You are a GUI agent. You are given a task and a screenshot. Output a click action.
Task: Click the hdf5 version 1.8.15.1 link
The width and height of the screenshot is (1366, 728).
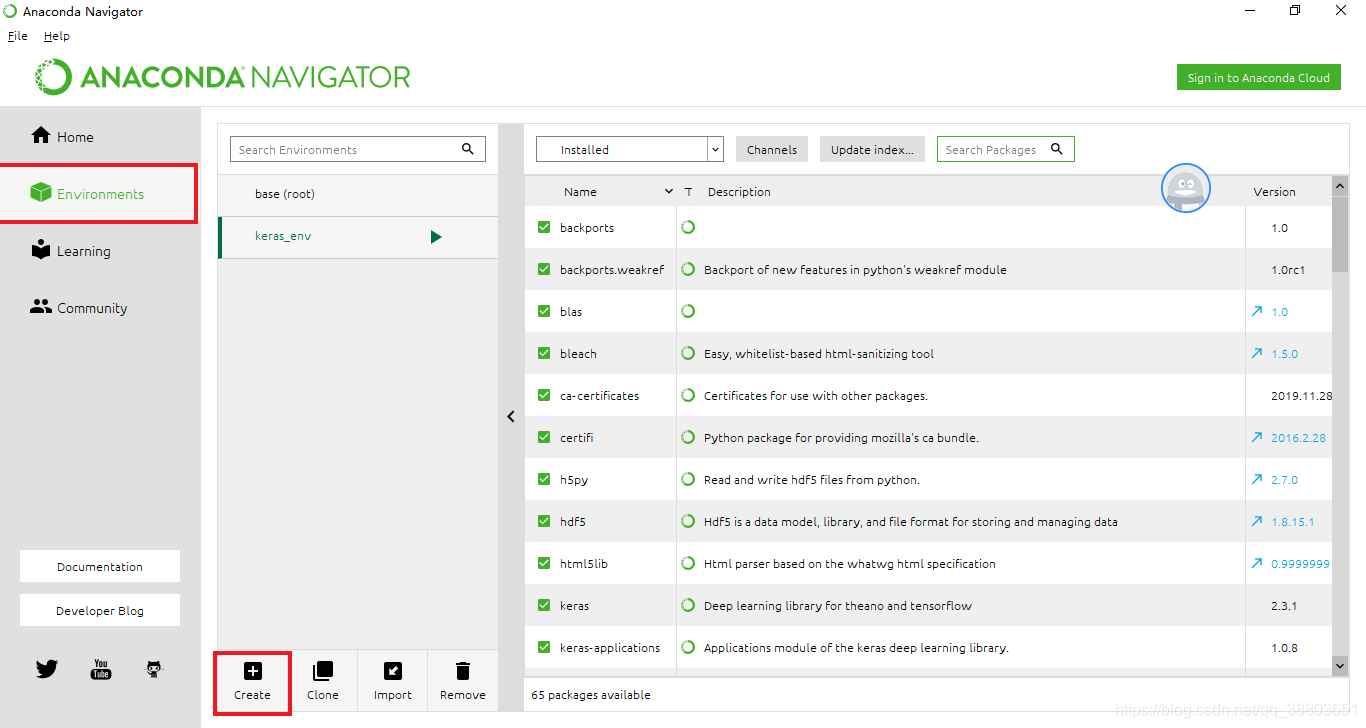(1292, 522)
